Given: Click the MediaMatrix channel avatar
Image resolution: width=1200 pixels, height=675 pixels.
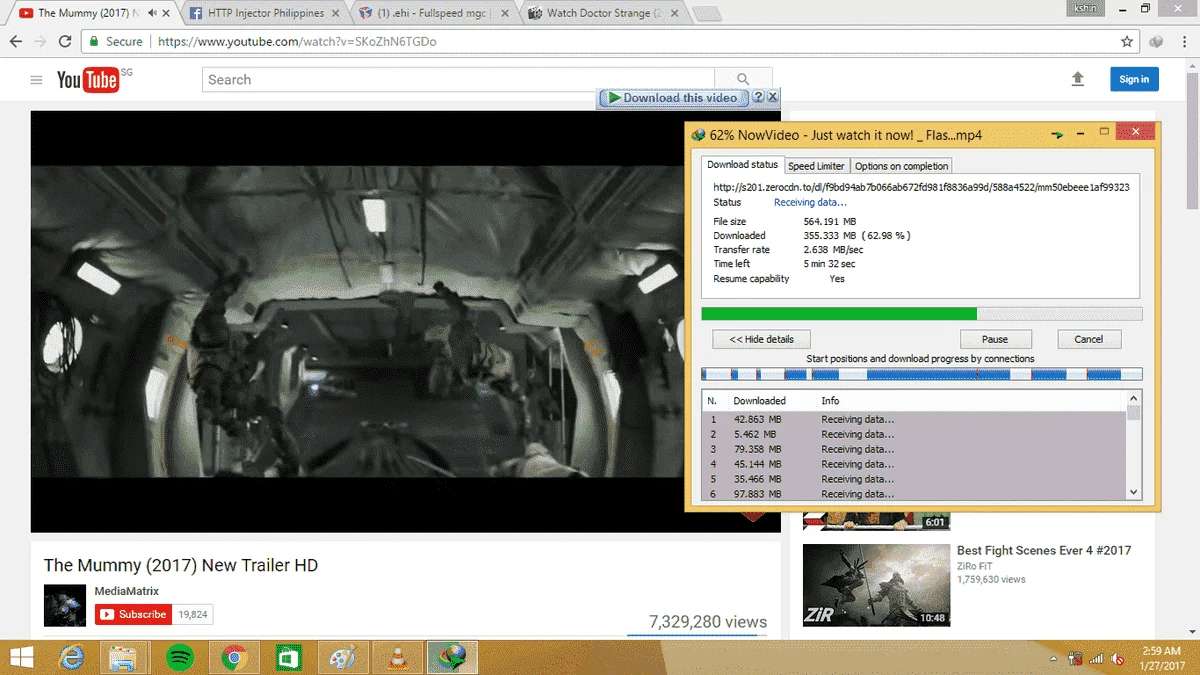Looking at the screenshot, I should click(x=65, y=605).
